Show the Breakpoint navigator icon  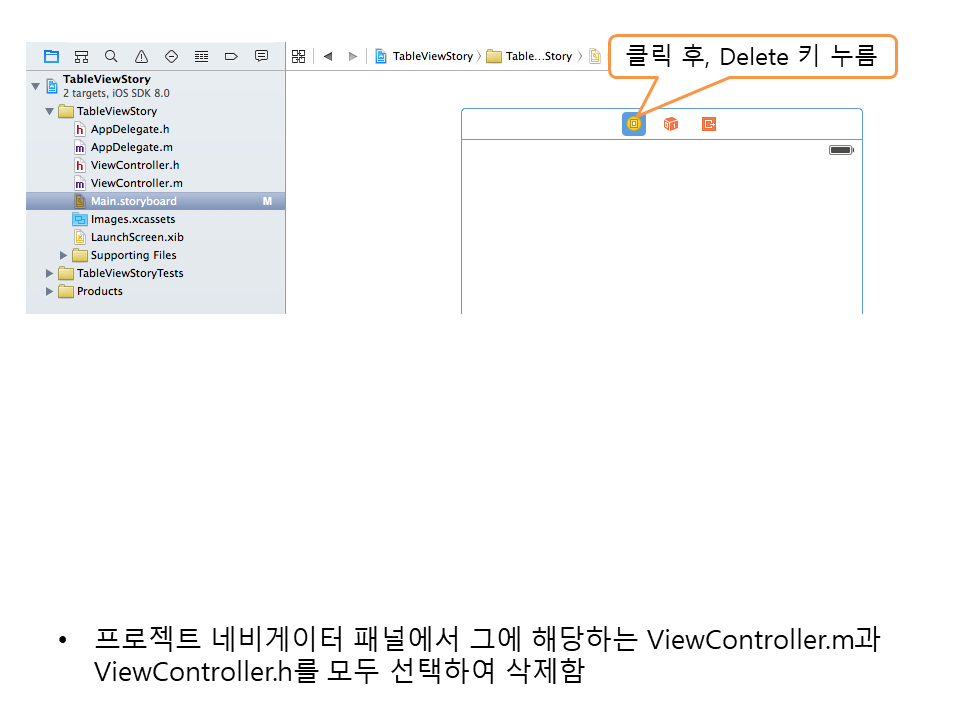tap(231, 56)
